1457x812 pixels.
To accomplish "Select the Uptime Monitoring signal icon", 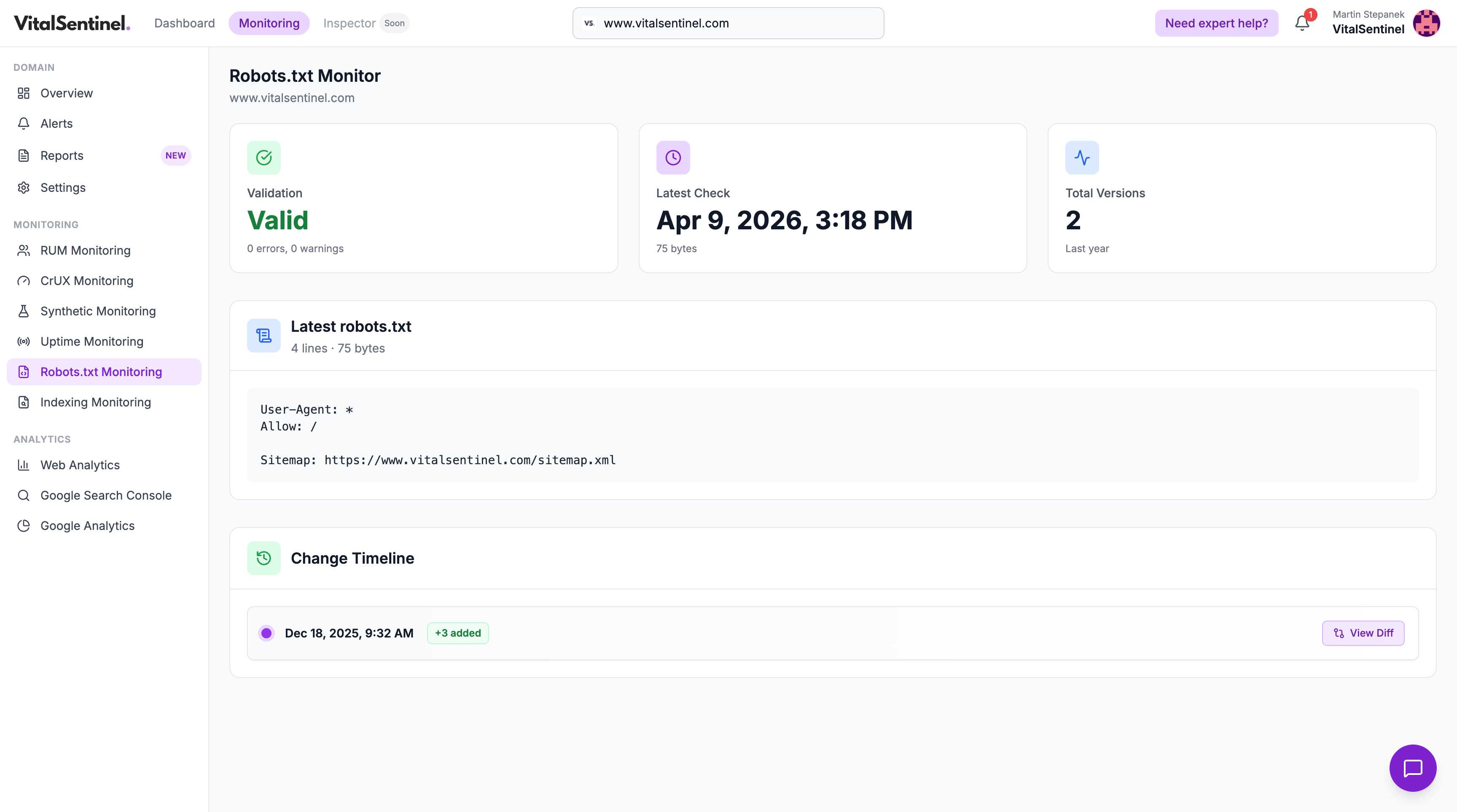I will [x=23, y=341].
